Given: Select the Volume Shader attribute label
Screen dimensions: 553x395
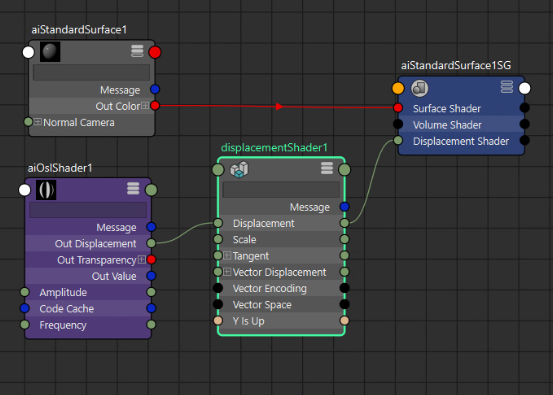Looking at the screenshot, I should point(447,125).
